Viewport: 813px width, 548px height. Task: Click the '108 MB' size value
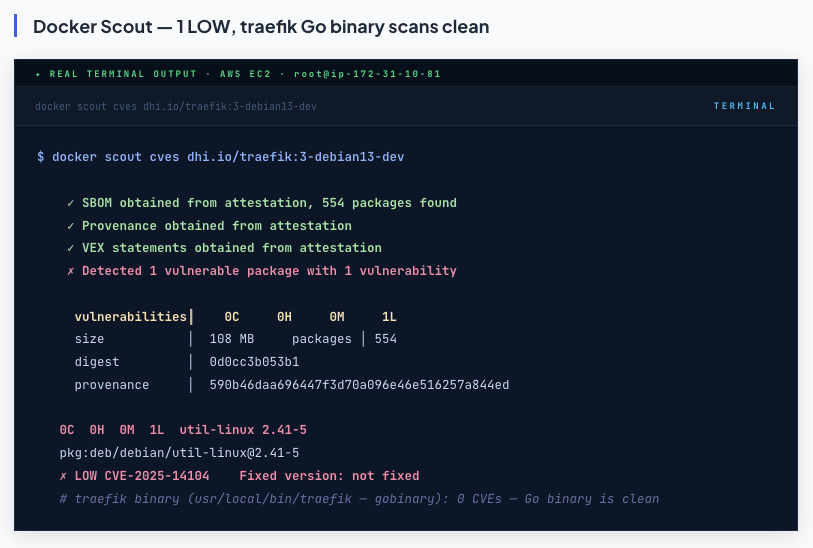click(232, 339)
